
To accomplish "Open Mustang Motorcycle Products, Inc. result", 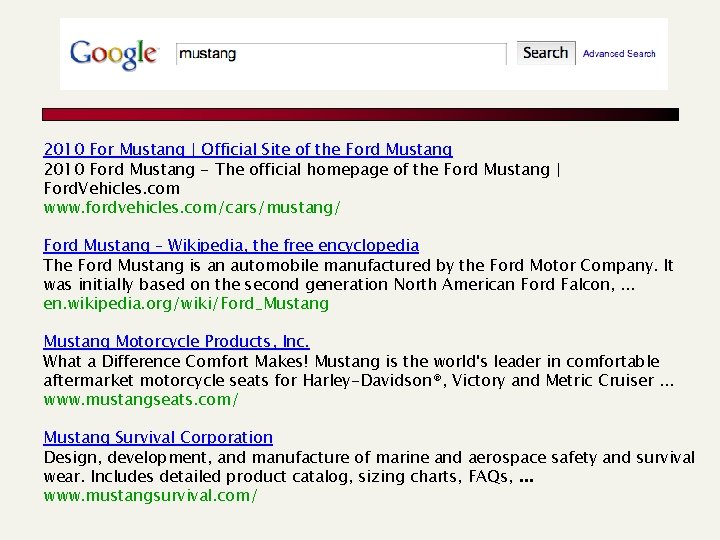I will 176,341.
